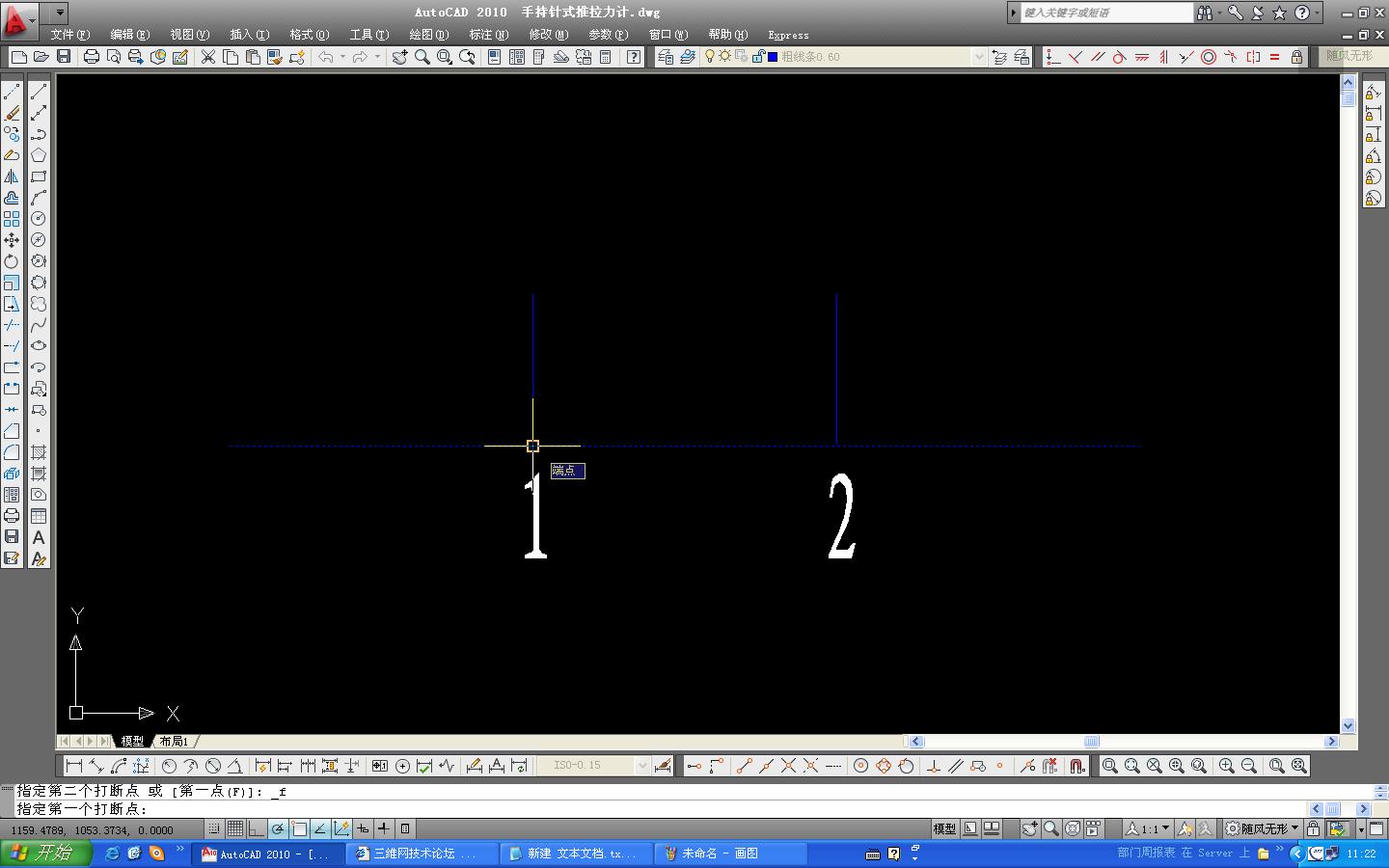The width and height of the screenshot is (1389, 868).
Task: Select the Pan hand tool
Action: pos(399,57)
